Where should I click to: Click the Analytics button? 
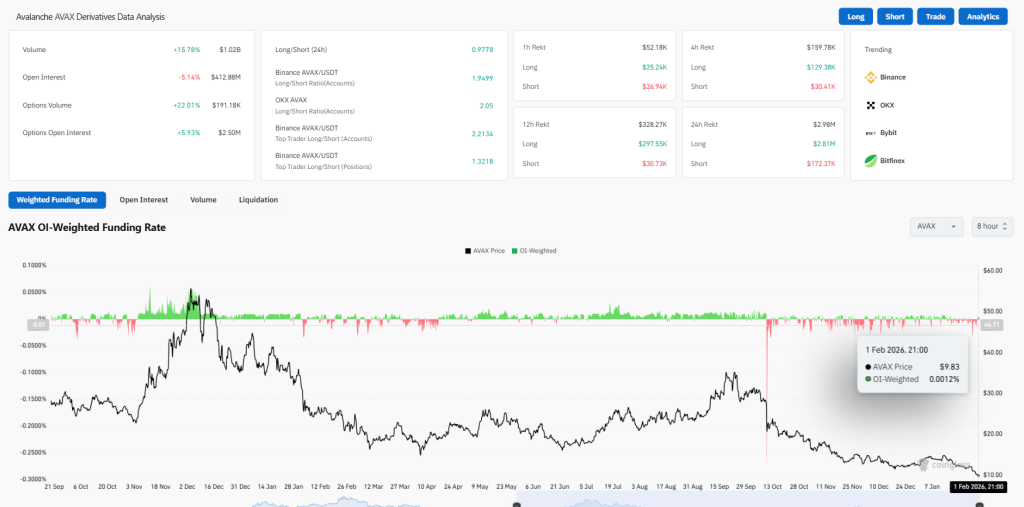(983, 16)
